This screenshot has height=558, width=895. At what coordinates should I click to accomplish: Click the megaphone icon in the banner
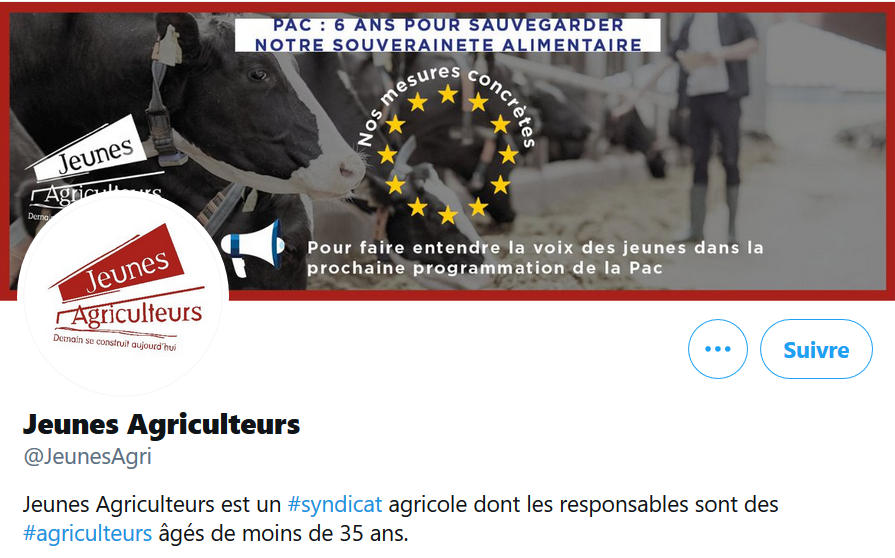tap(252, 247)
